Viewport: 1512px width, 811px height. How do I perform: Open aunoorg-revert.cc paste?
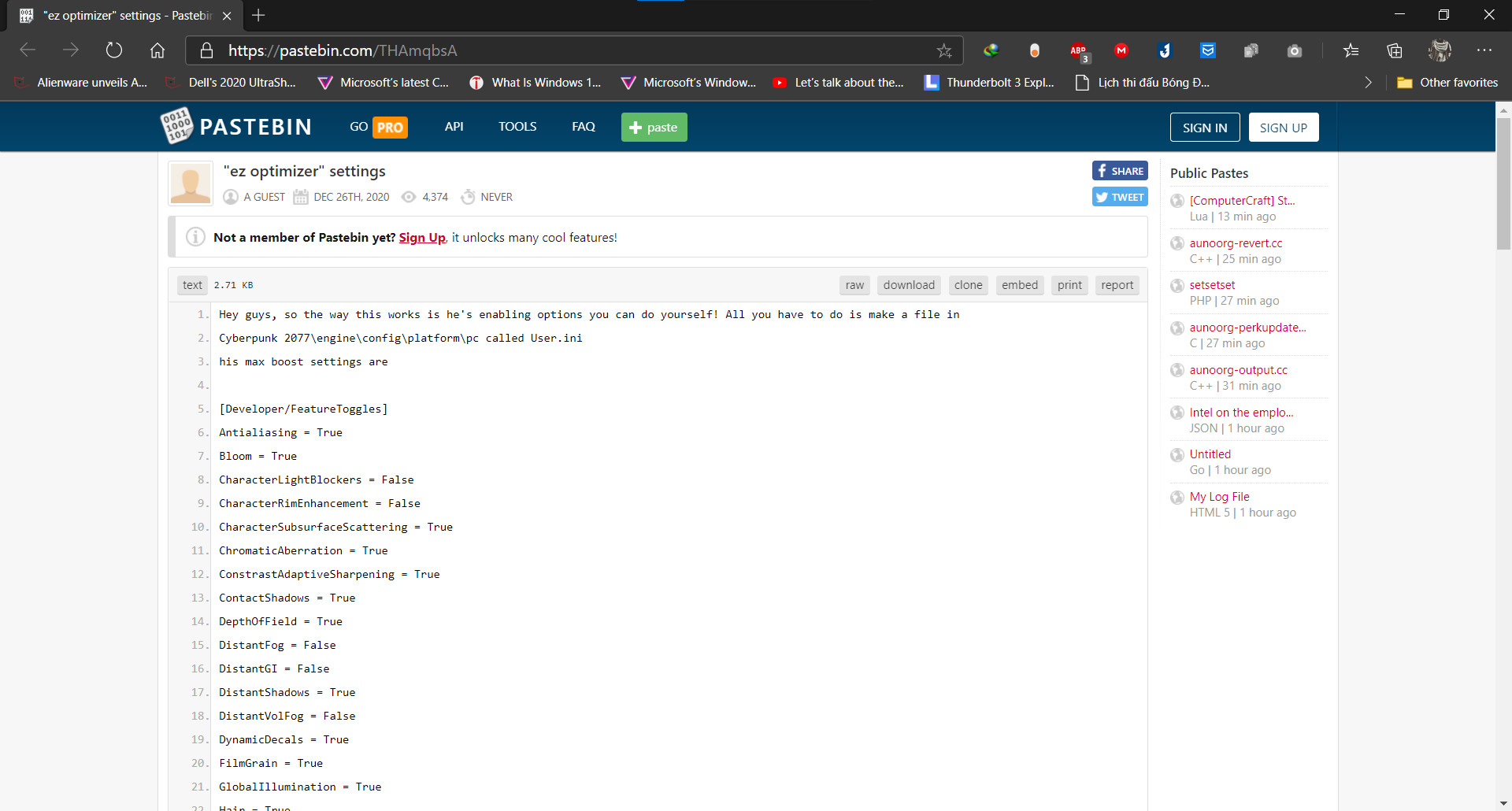[1236, 243]
